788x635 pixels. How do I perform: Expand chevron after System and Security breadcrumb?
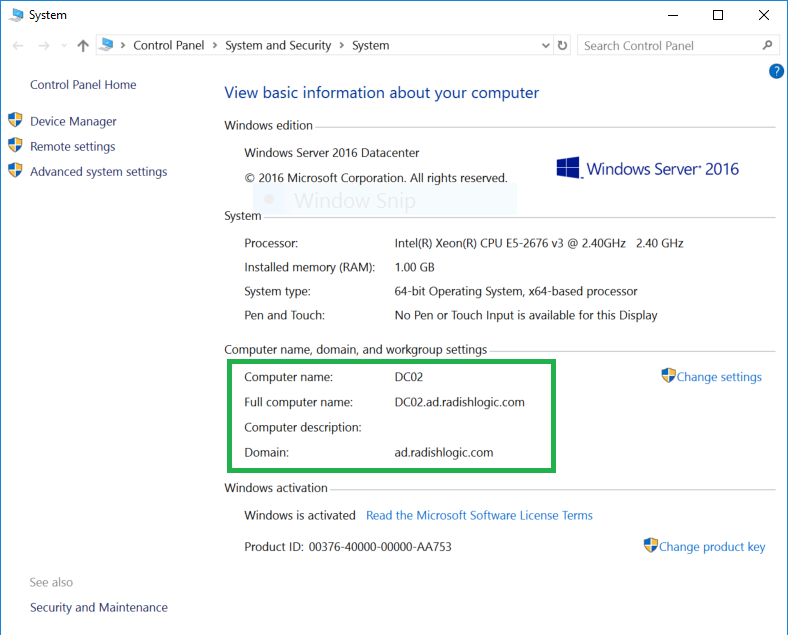[342, 45]
